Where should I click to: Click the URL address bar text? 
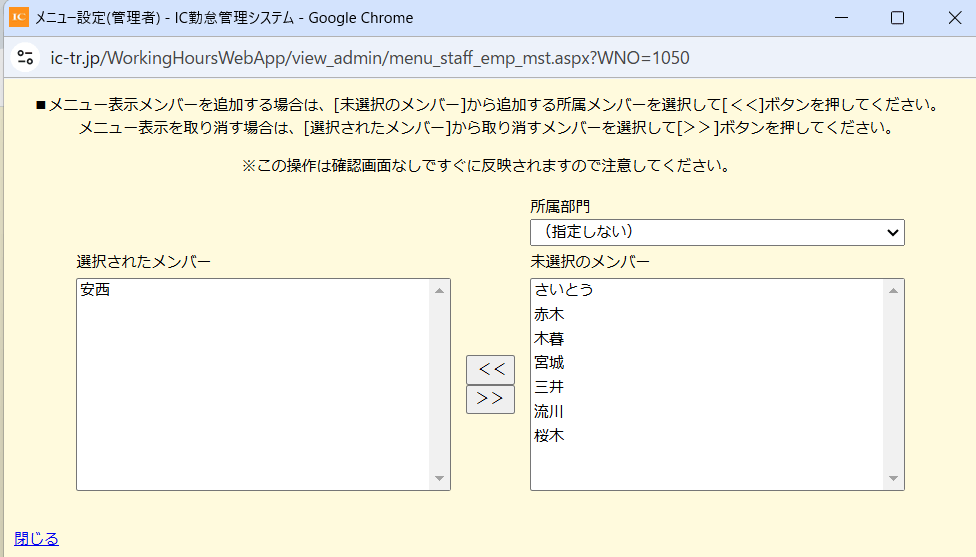coord(370,58)
